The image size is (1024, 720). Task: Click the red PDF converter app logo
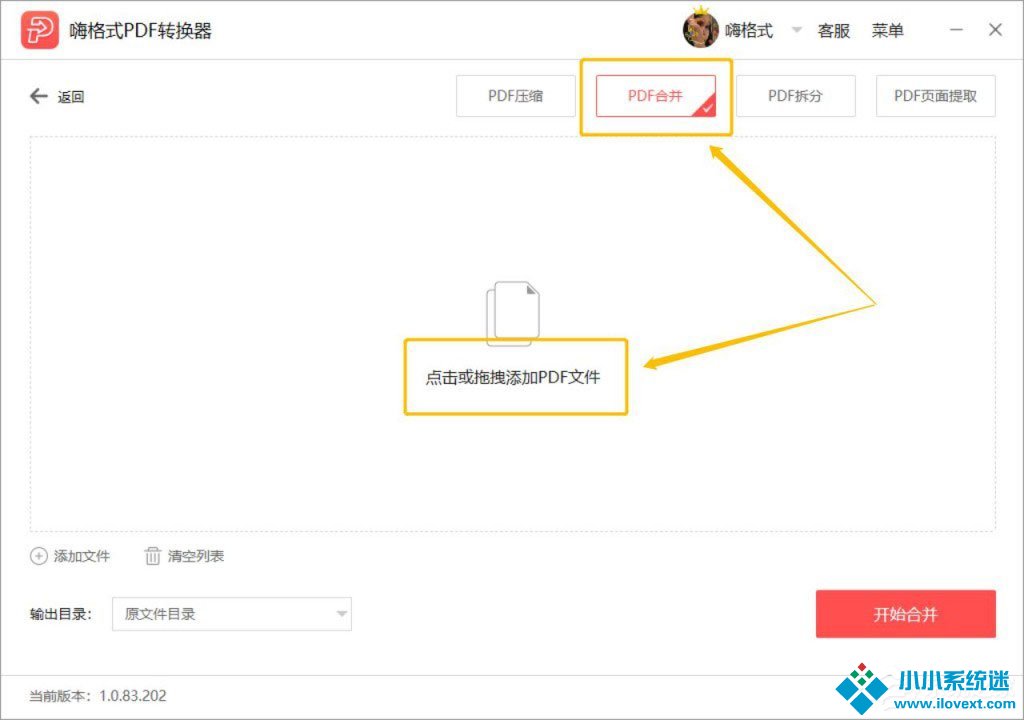pos(40,30)
